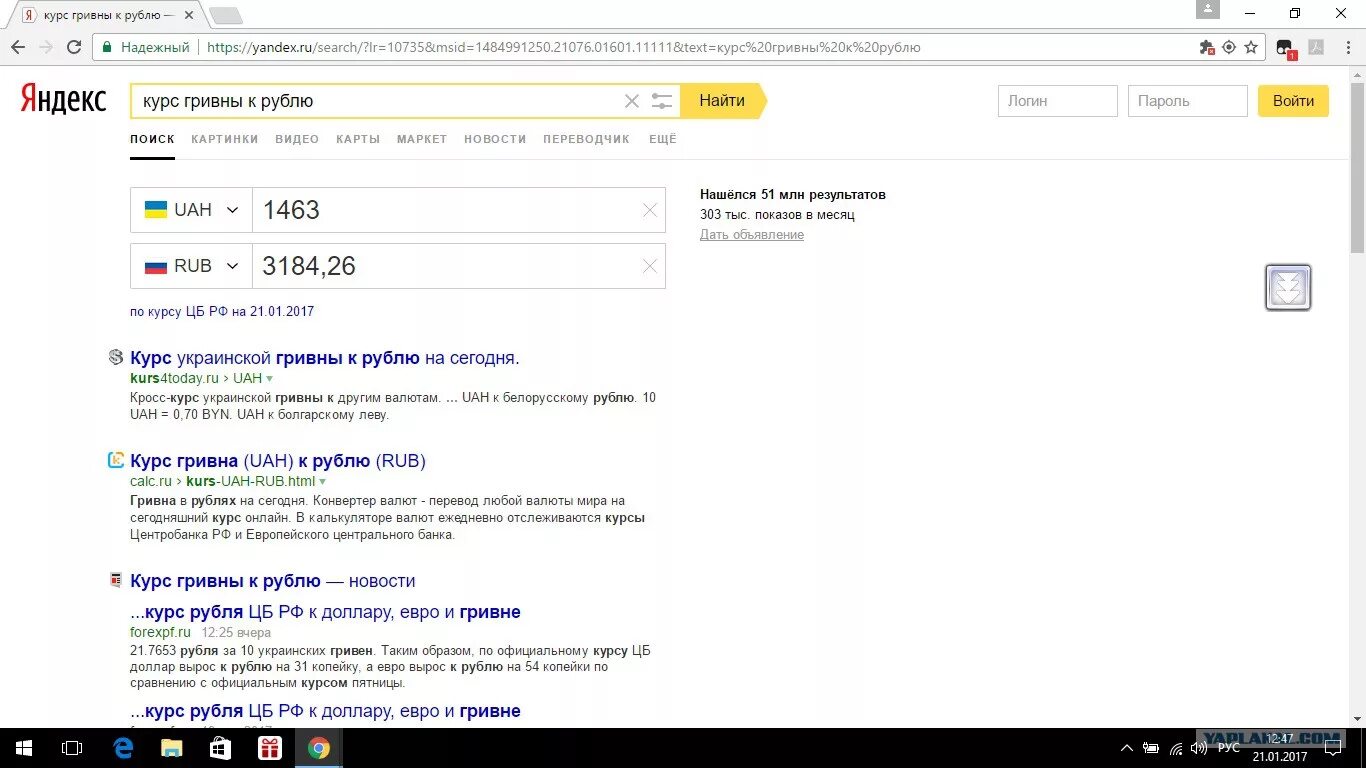1366x768 pixels.
Task: Click the Войти login button
Action: [x=1293, y=101]
